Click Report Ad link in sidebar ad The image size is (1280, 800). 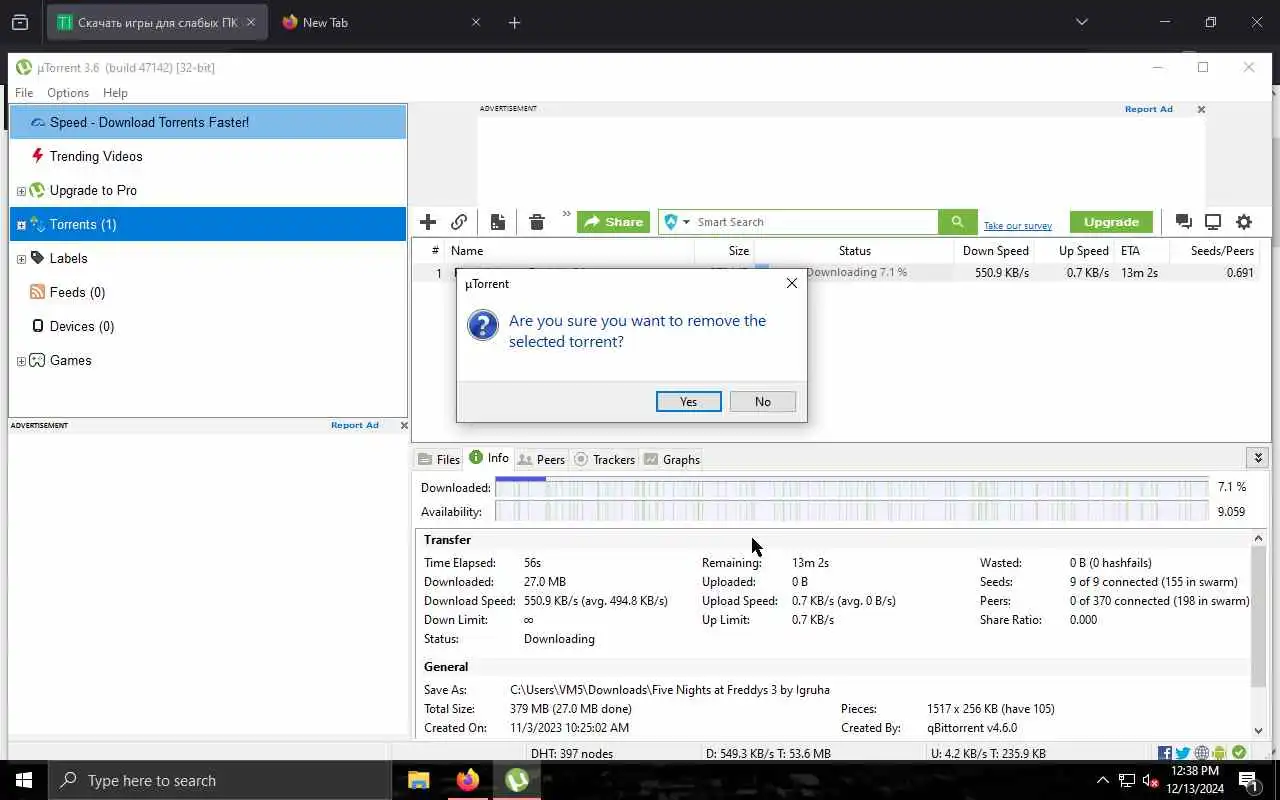pos(354,425)
